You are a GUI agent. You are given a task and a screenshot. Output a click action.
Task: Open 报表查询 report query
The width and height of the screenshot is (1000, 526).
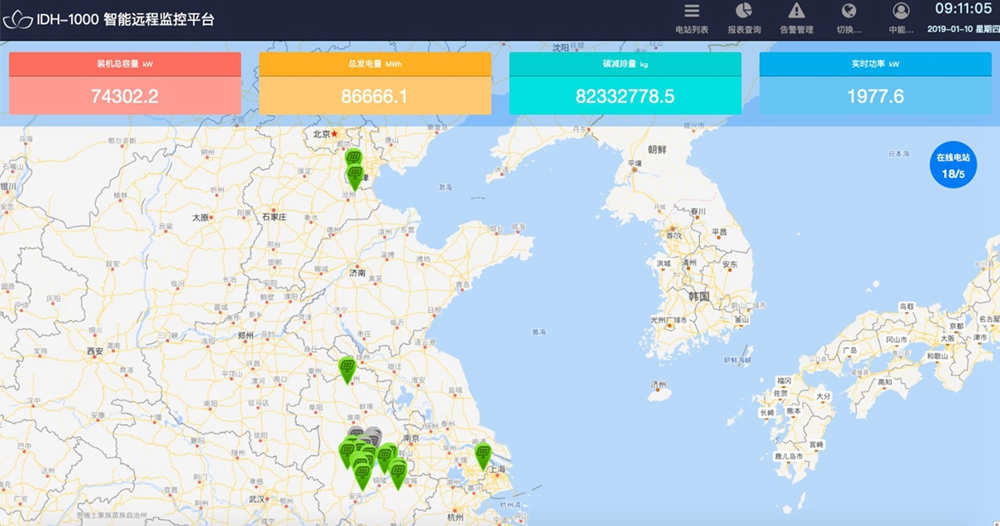point(744,18)
